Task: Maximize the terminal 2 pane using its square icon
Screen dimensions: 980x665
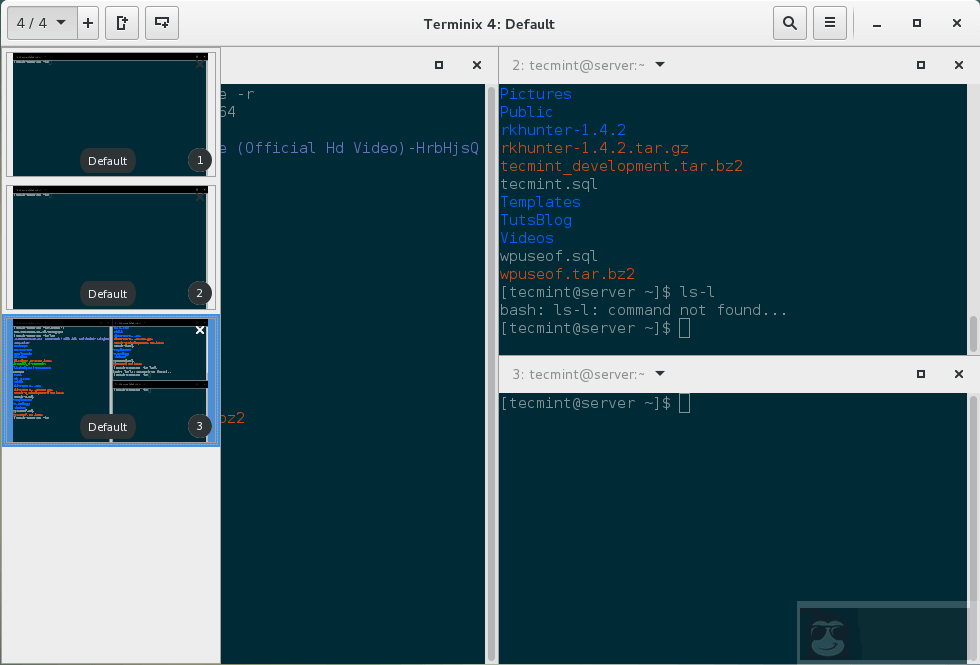Action: click(920, 65)
